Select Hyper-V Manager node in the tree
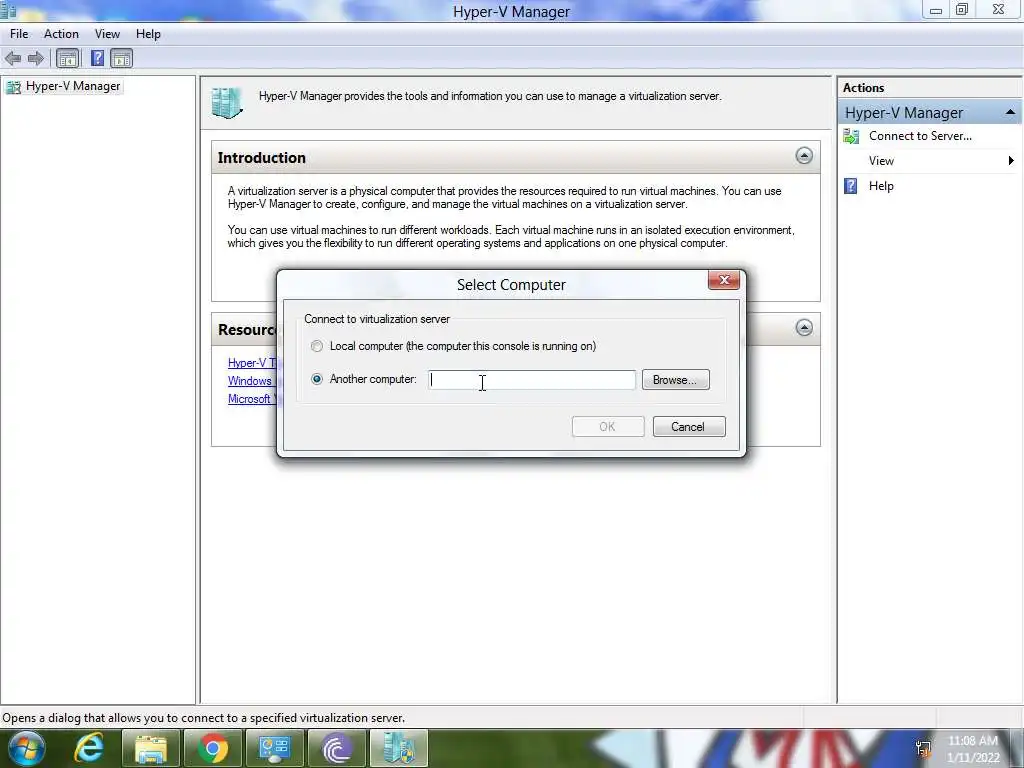This screenshot has width=1024, height=768. coord(63,86)
